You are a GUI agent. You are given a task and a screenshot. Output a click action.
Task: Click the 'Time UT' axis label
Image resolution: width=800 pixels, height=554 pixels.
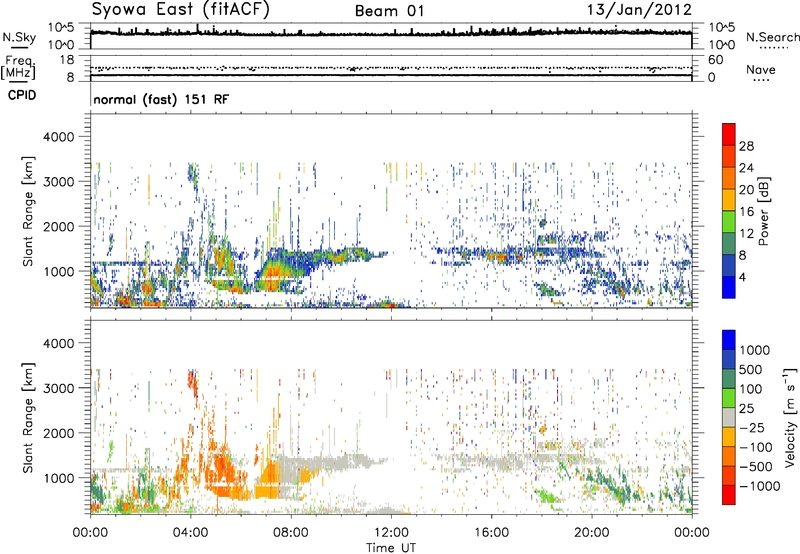pos(391,548)
